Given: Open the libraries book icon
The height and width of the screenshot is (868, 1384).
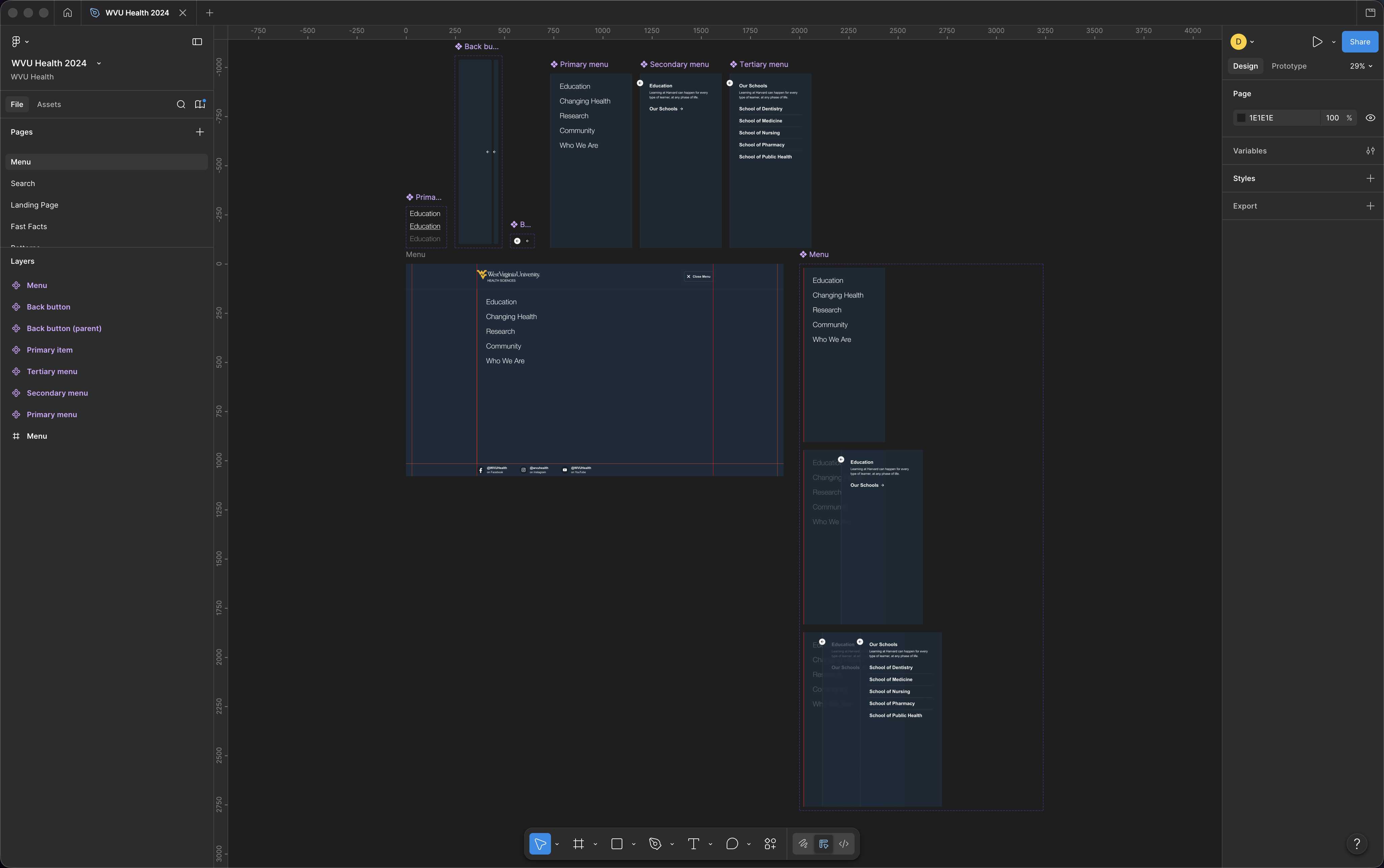Looking at the screenshot, I should point(200,105).
